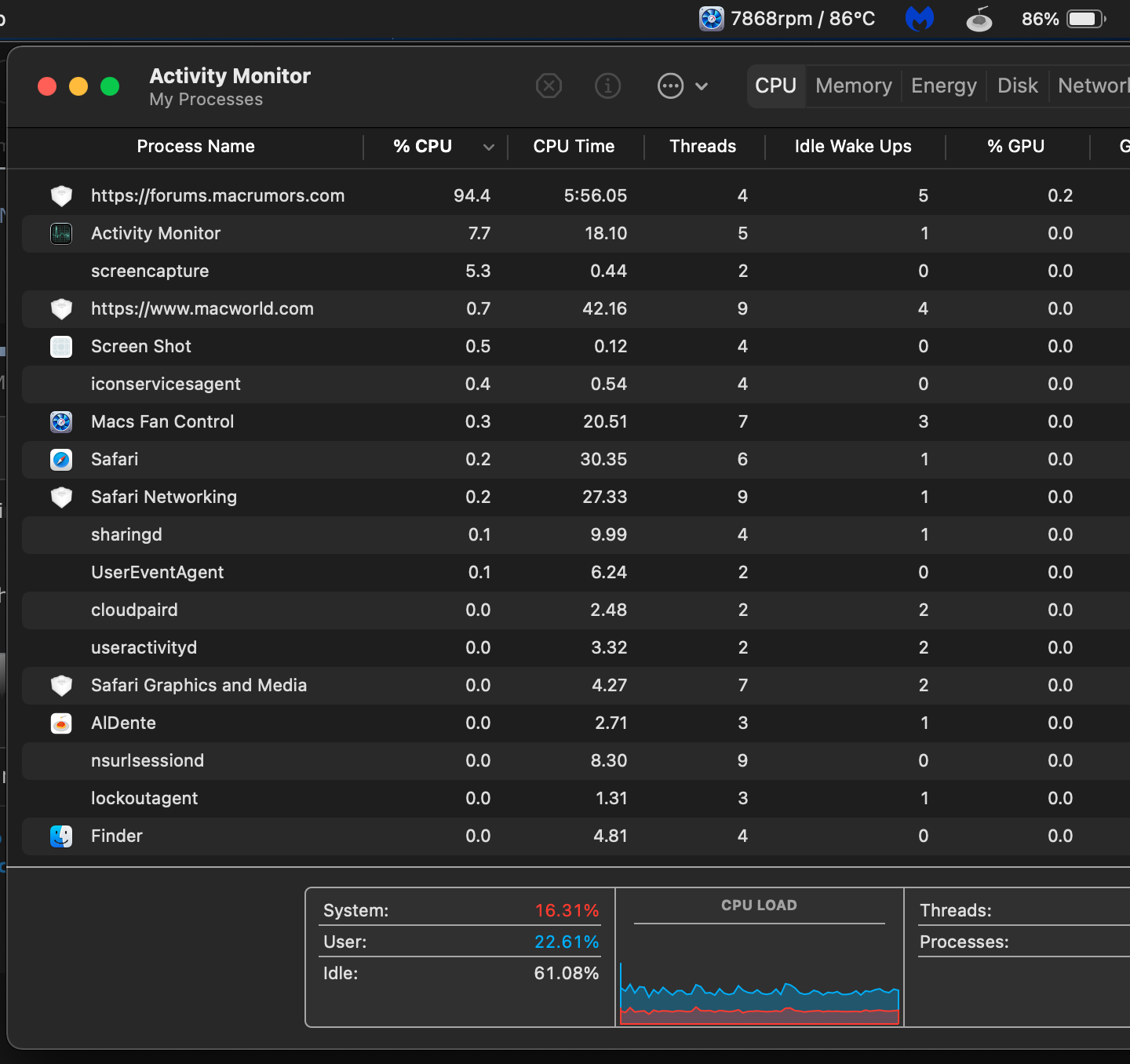This screenshot has width=1130, height=1064.
Task: Click the CPU LOAD graph
Action: point(760,993)
